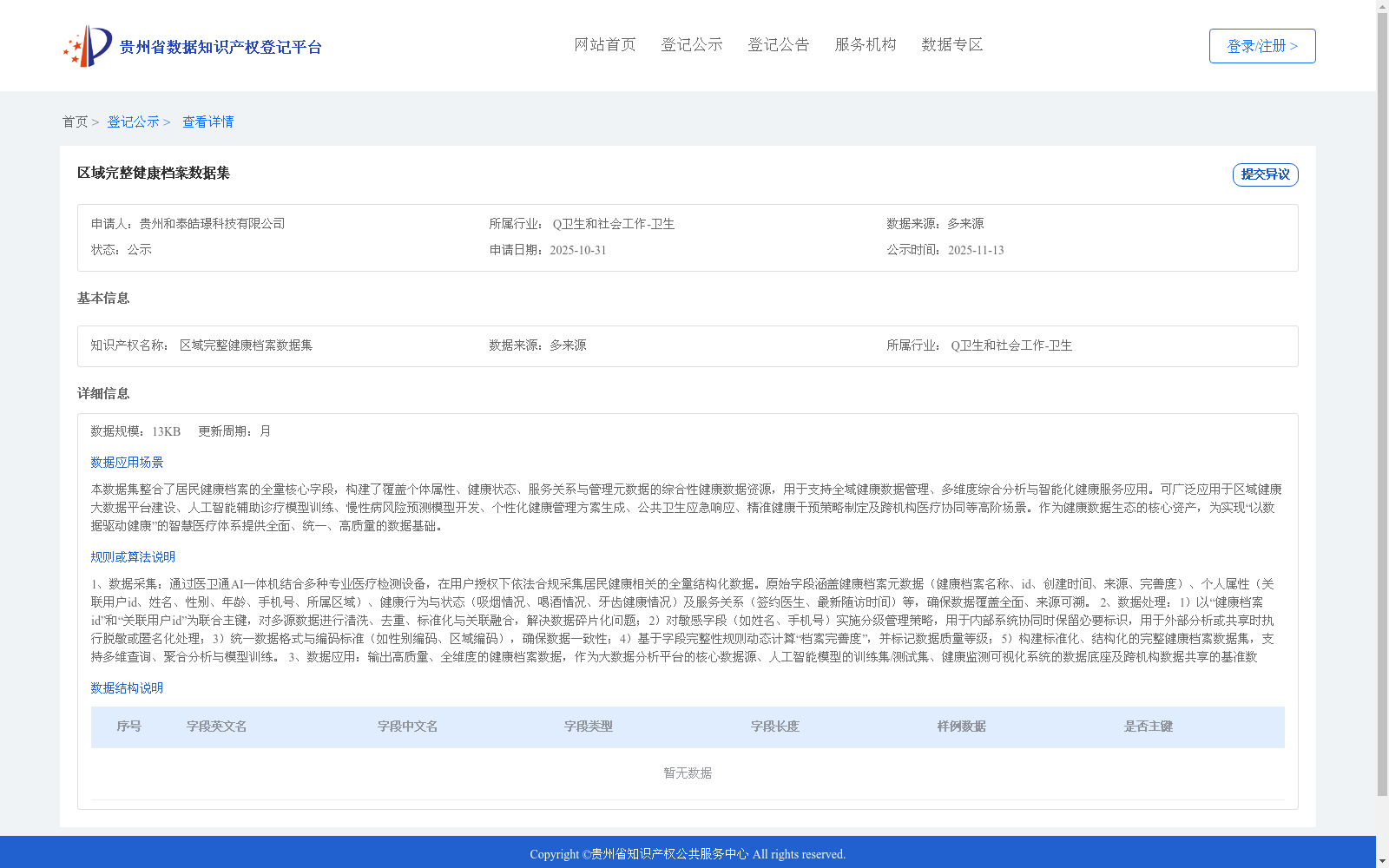Click the platform logo icon
The image size is (1389, 868).
(88, 46)
